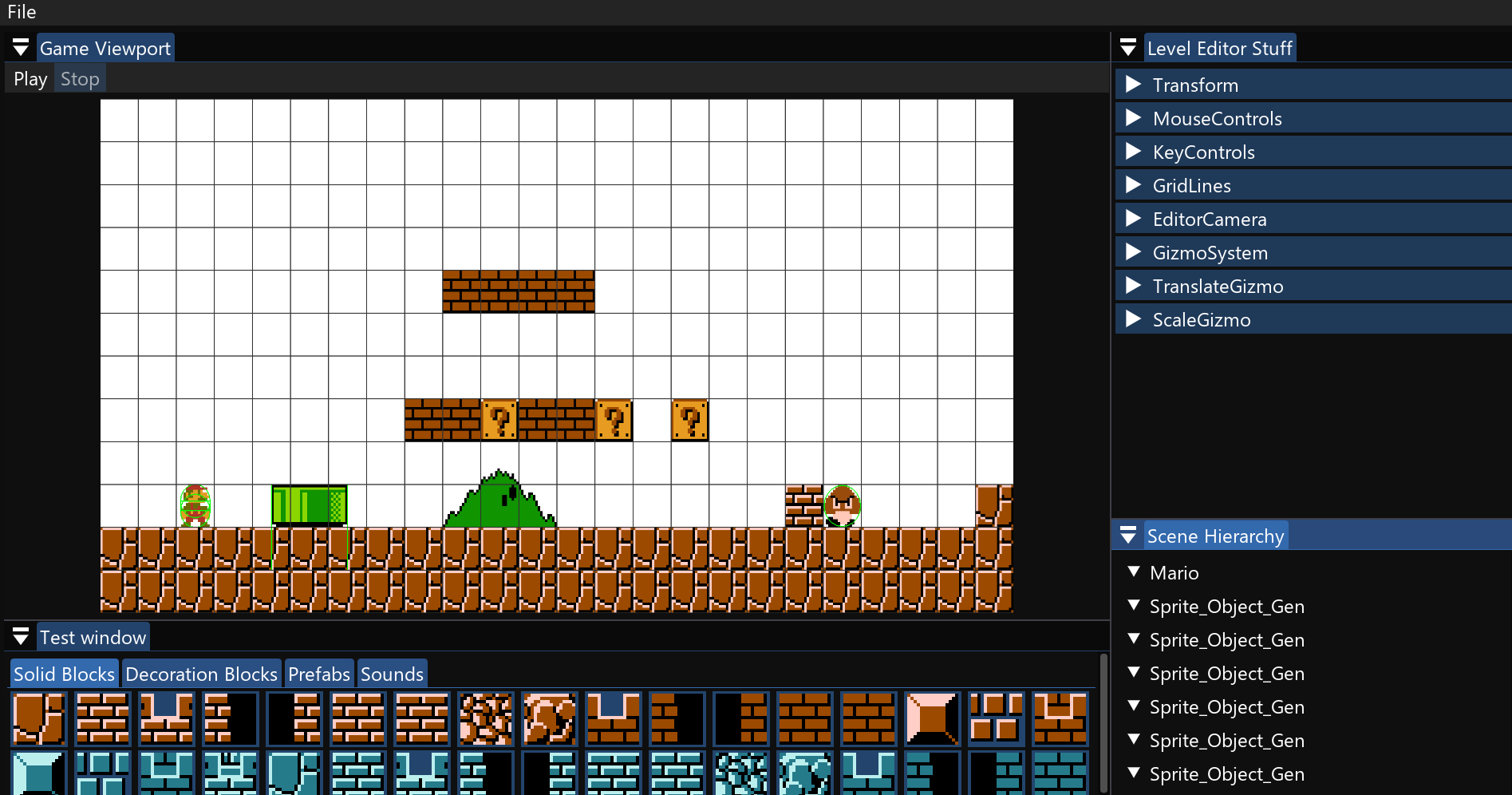Expand the GridLines component
This screenshot has width=1512, height=795.
[x=1133, y=185]
